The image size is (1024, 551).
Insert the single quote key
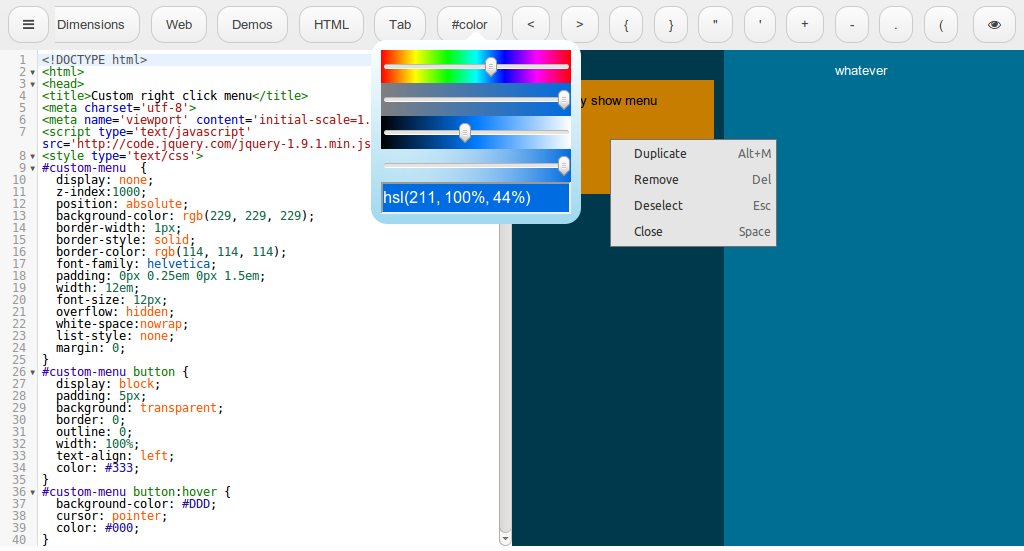click(760, 25)
